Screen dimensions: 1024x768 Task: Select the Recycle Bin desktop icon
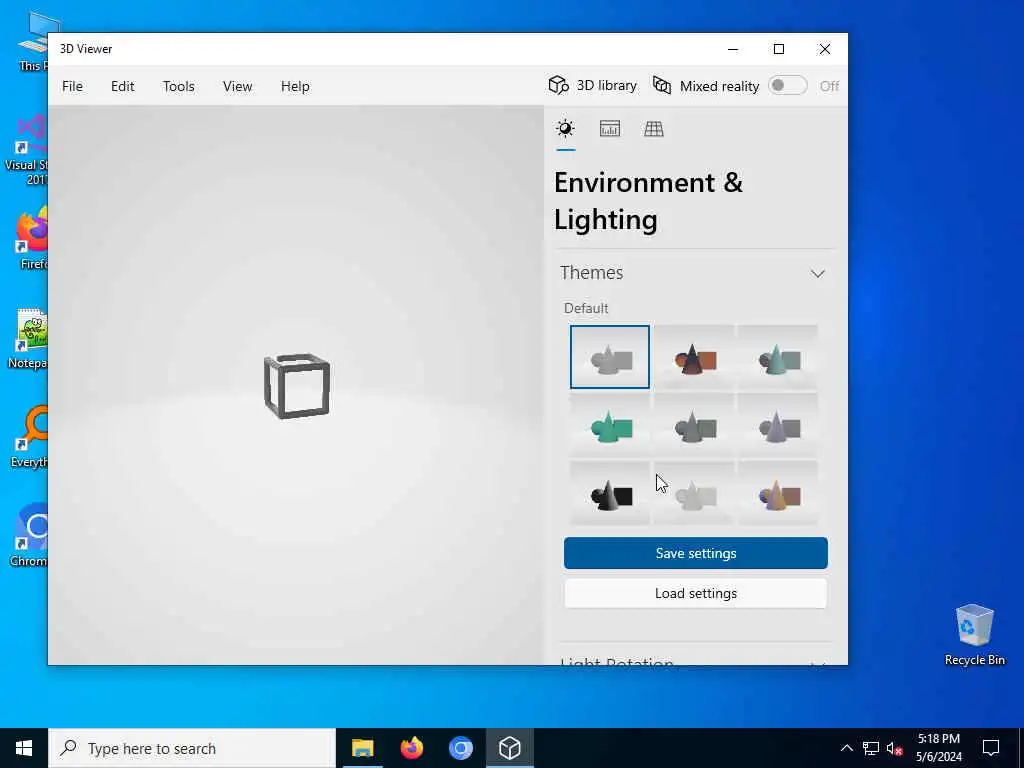(x=974, y=635)
